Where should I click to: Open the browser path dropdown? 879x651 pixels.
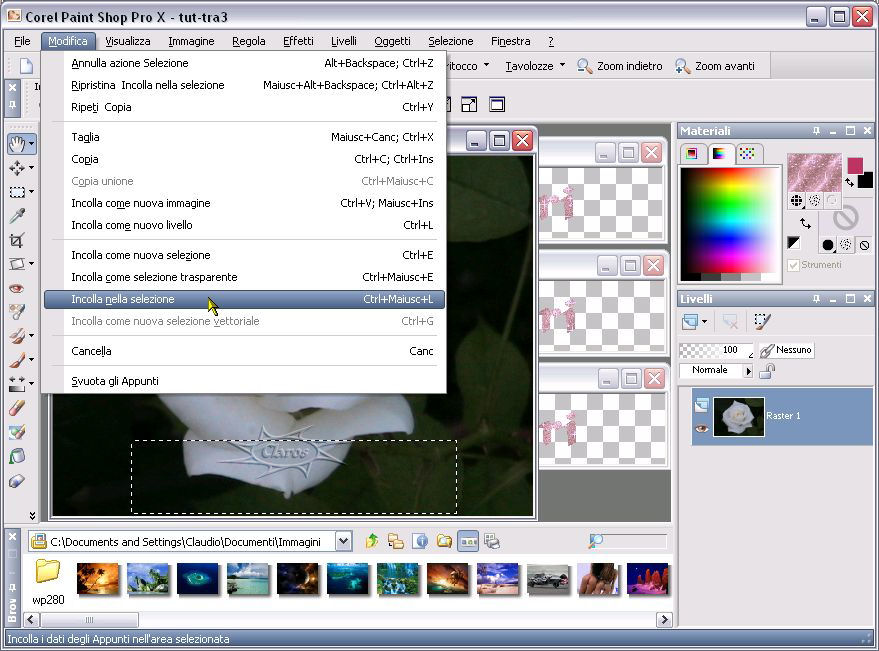click(344, 542)
